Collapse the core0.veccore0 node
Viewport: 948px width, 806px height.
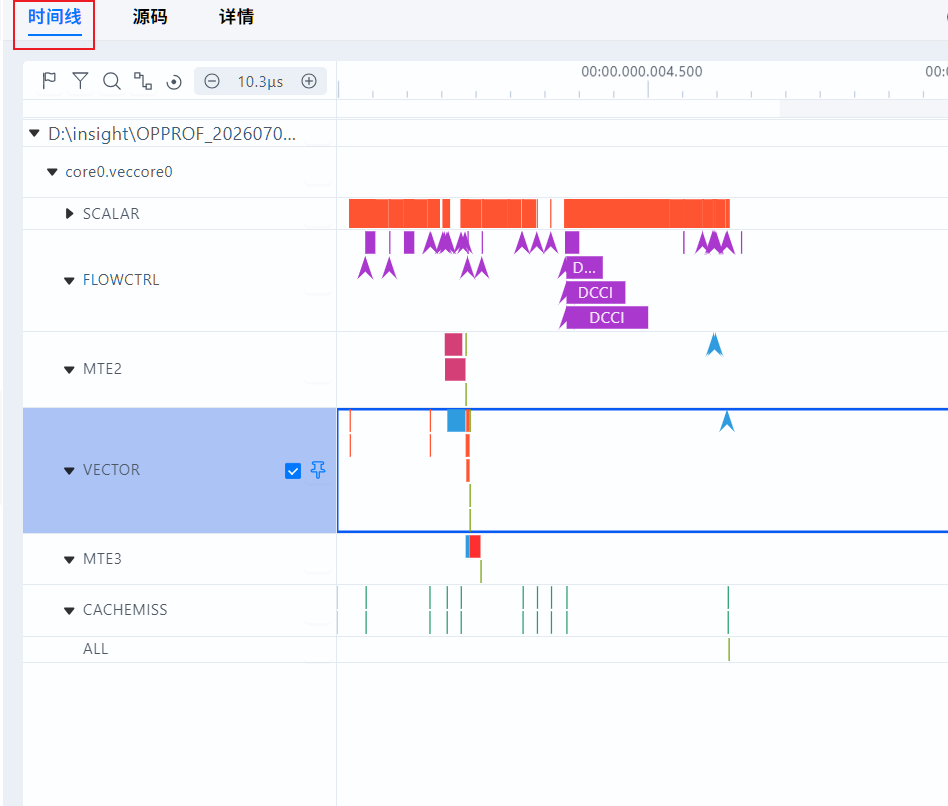coord(53,172)
